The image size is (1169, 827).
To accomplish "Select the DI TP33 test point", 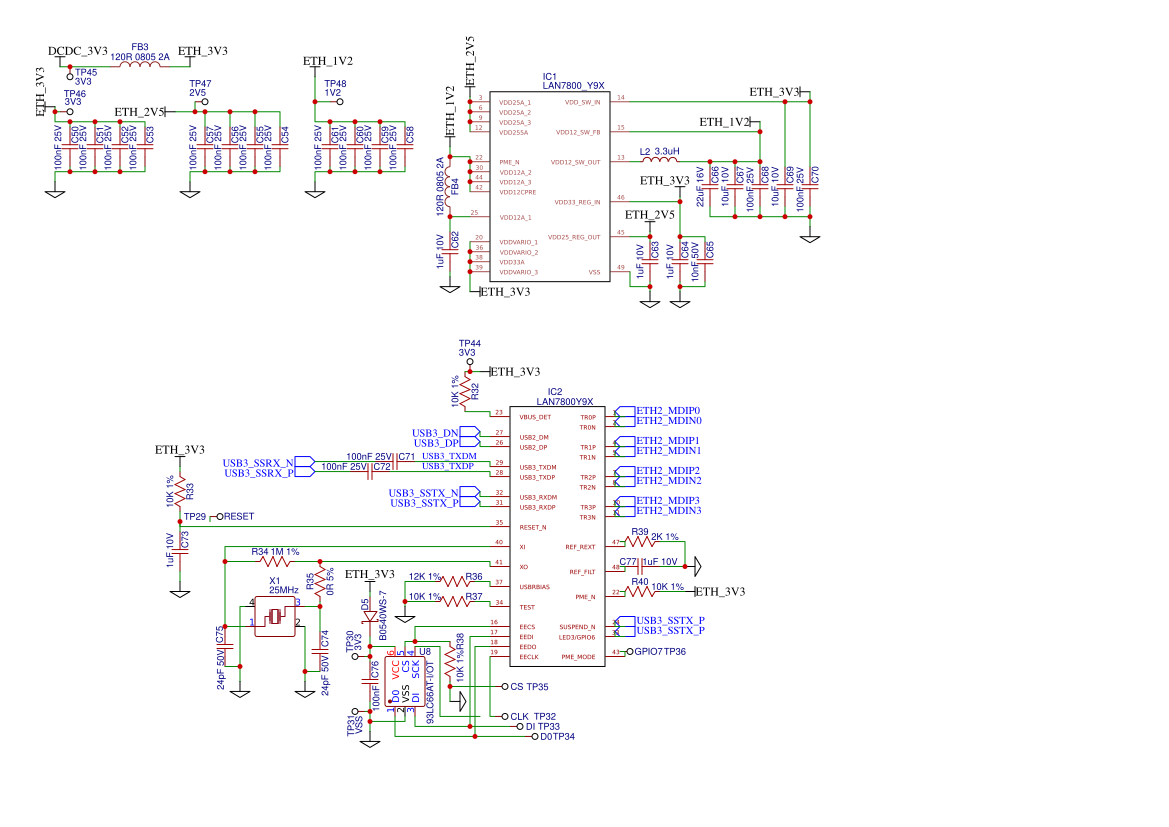I will click(520, 726).
